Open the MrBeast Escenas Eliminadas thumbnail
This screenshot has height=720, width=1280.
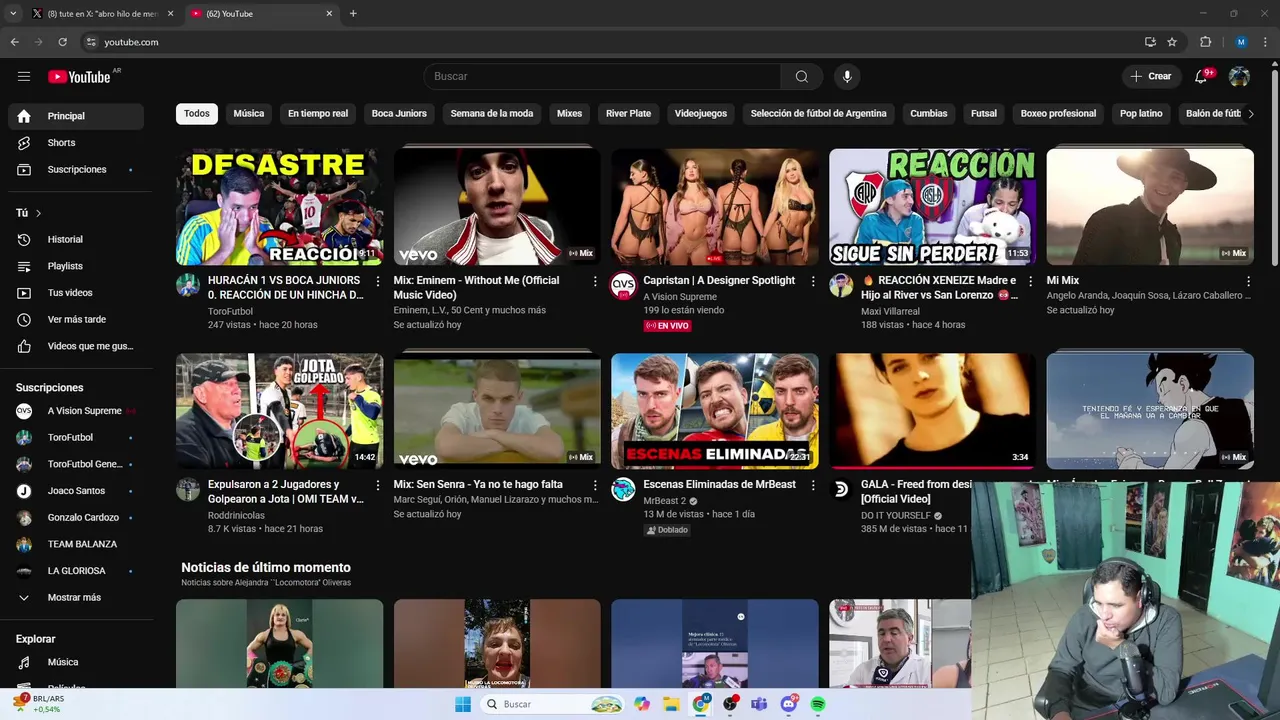tap(714, 411)
